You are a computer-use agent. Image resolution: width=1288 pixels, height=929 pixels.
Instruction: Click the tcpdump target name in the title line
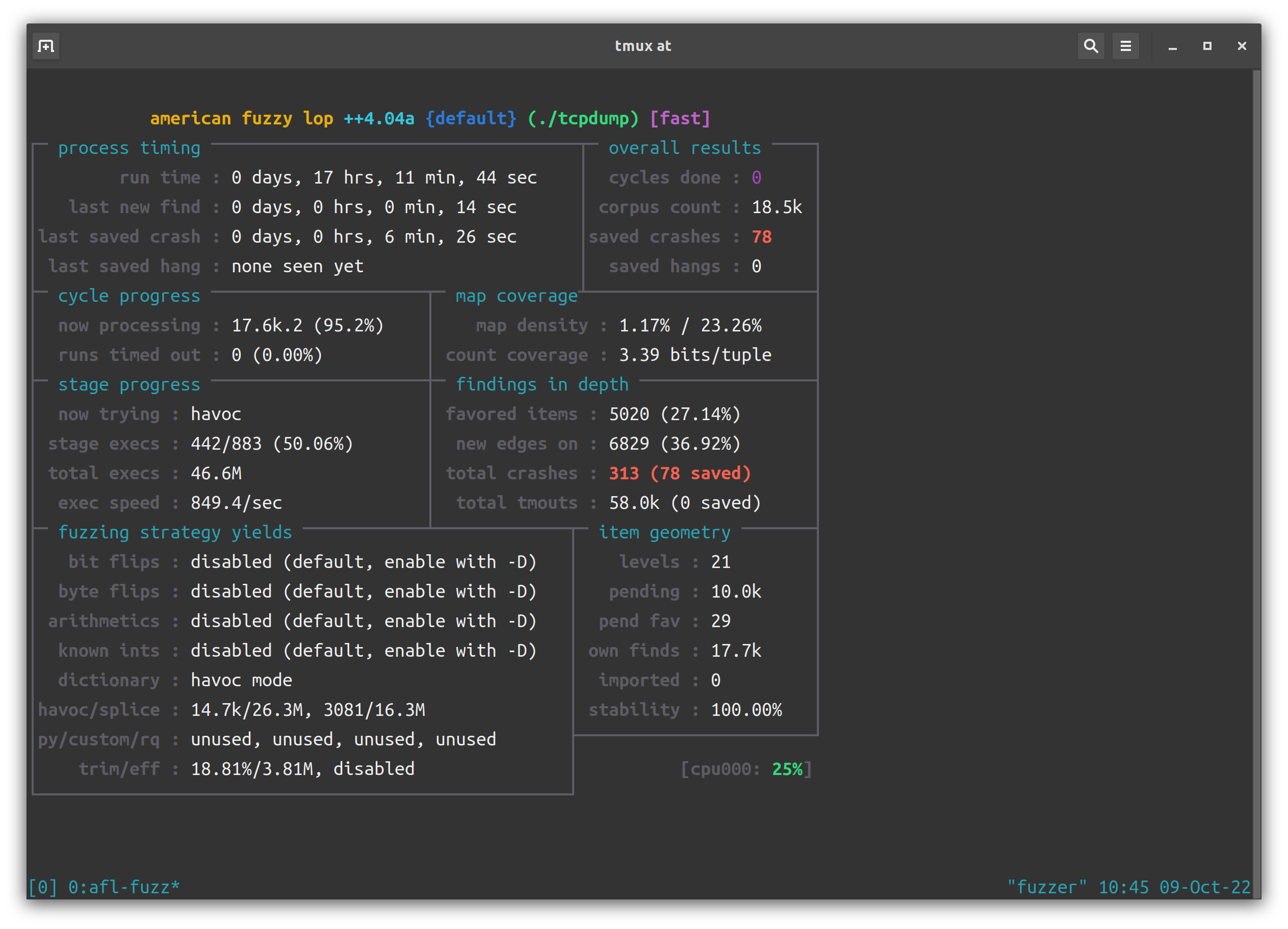584,118
